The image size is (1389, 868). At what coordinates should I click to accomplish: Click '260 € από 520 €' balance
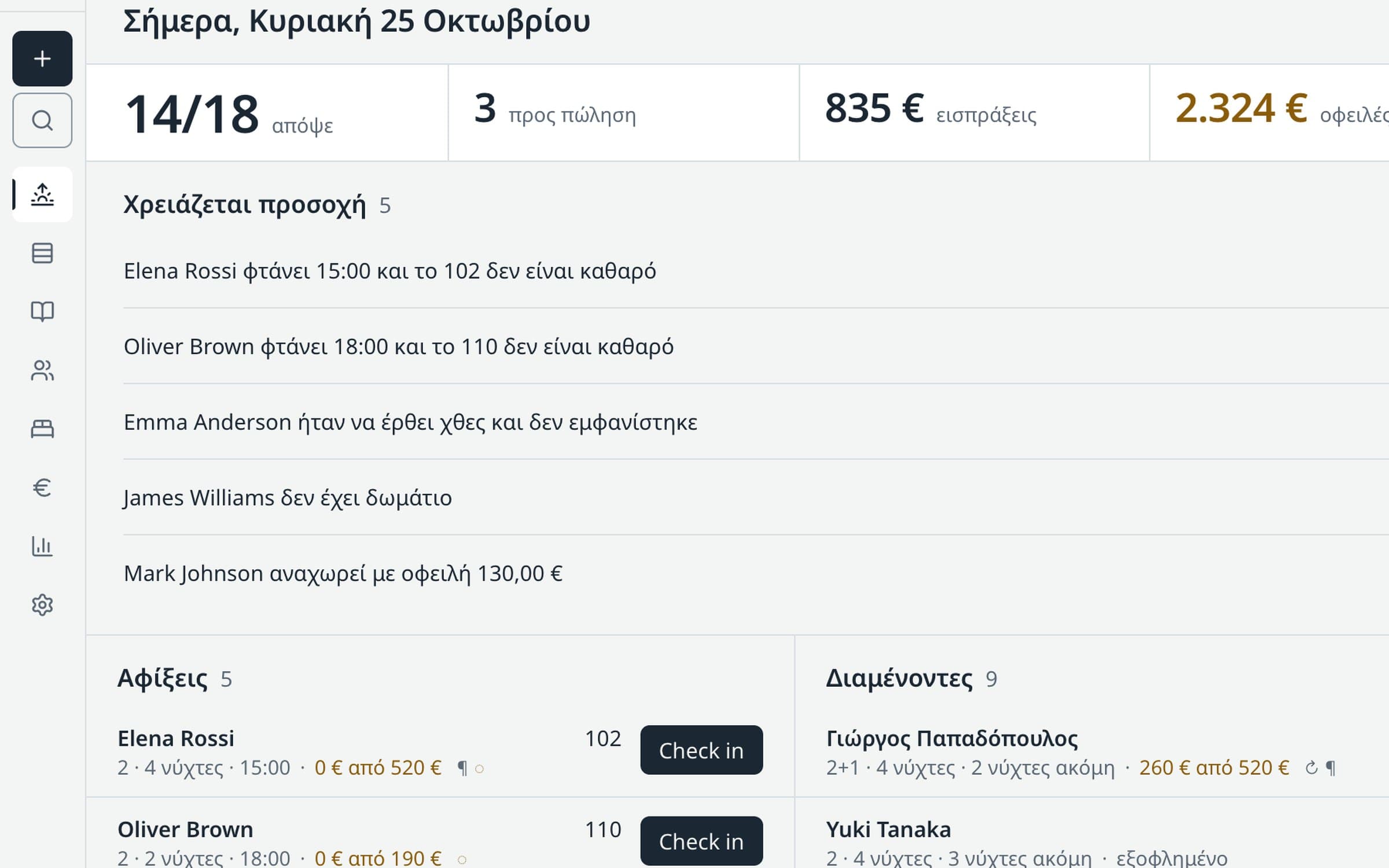(x=1214, y=768)
